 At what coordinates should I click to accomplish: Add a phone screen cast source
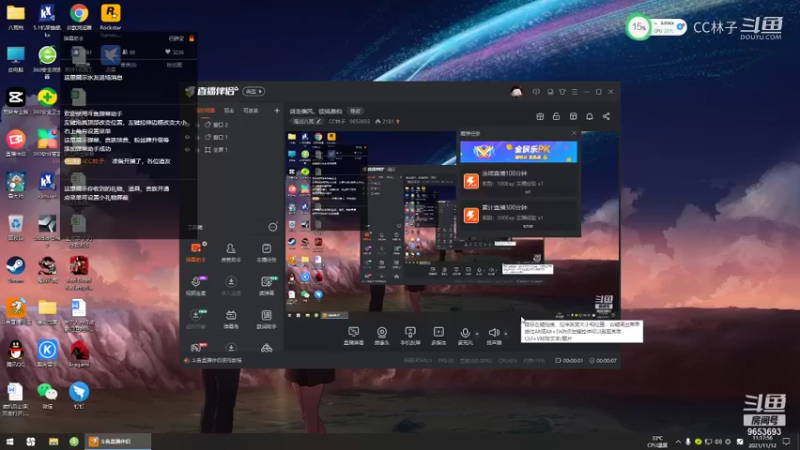click(x=410, y=336)
